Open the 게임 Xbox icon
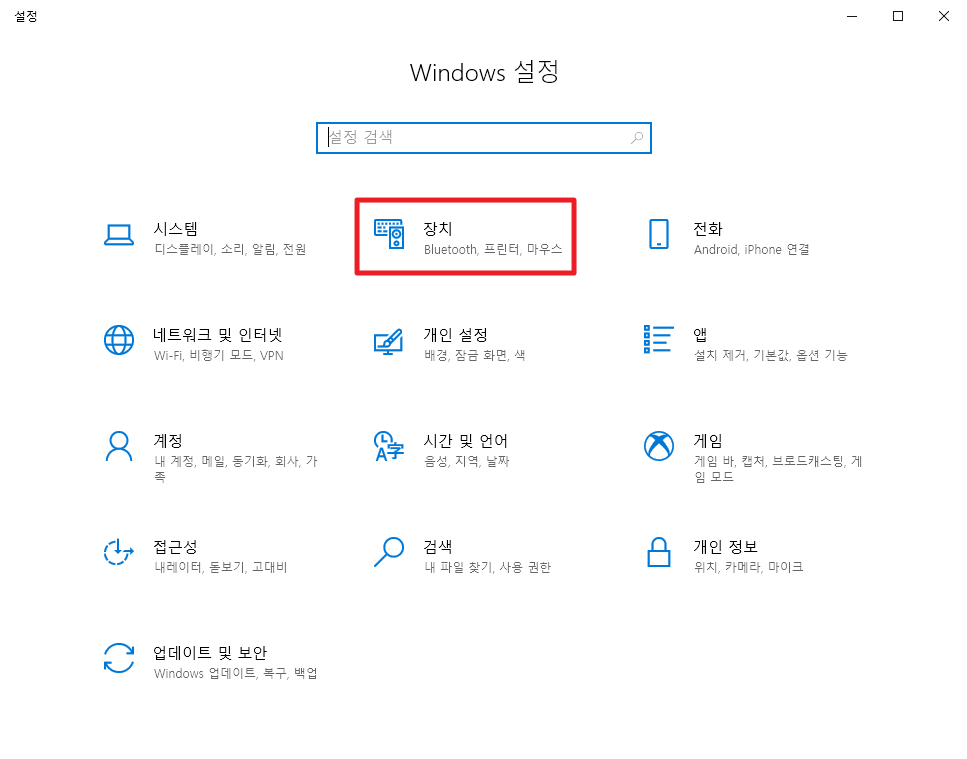The image size is (967, 759). coord(659,446)
